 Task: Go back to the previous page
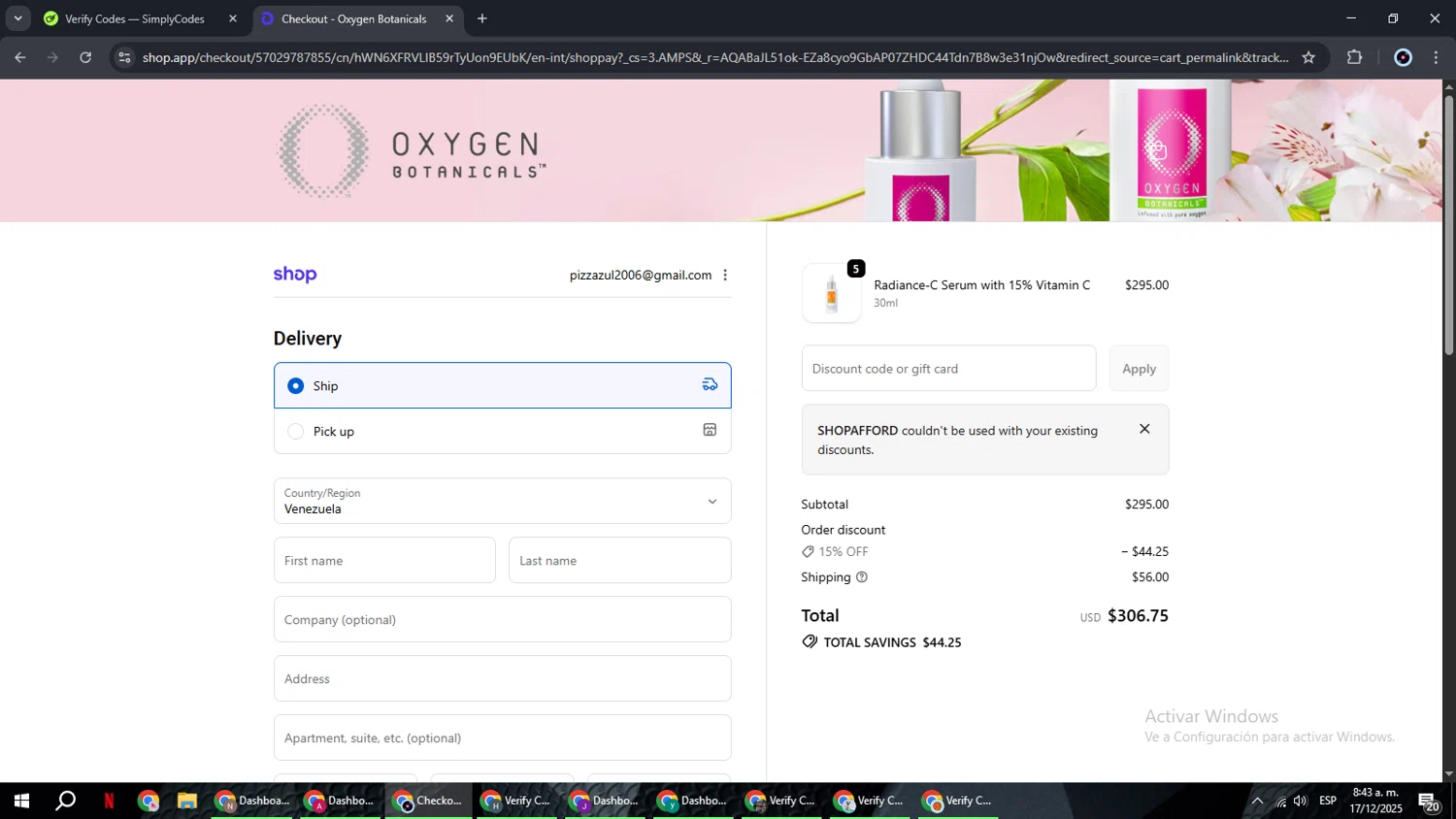click(x=19, y=57)
